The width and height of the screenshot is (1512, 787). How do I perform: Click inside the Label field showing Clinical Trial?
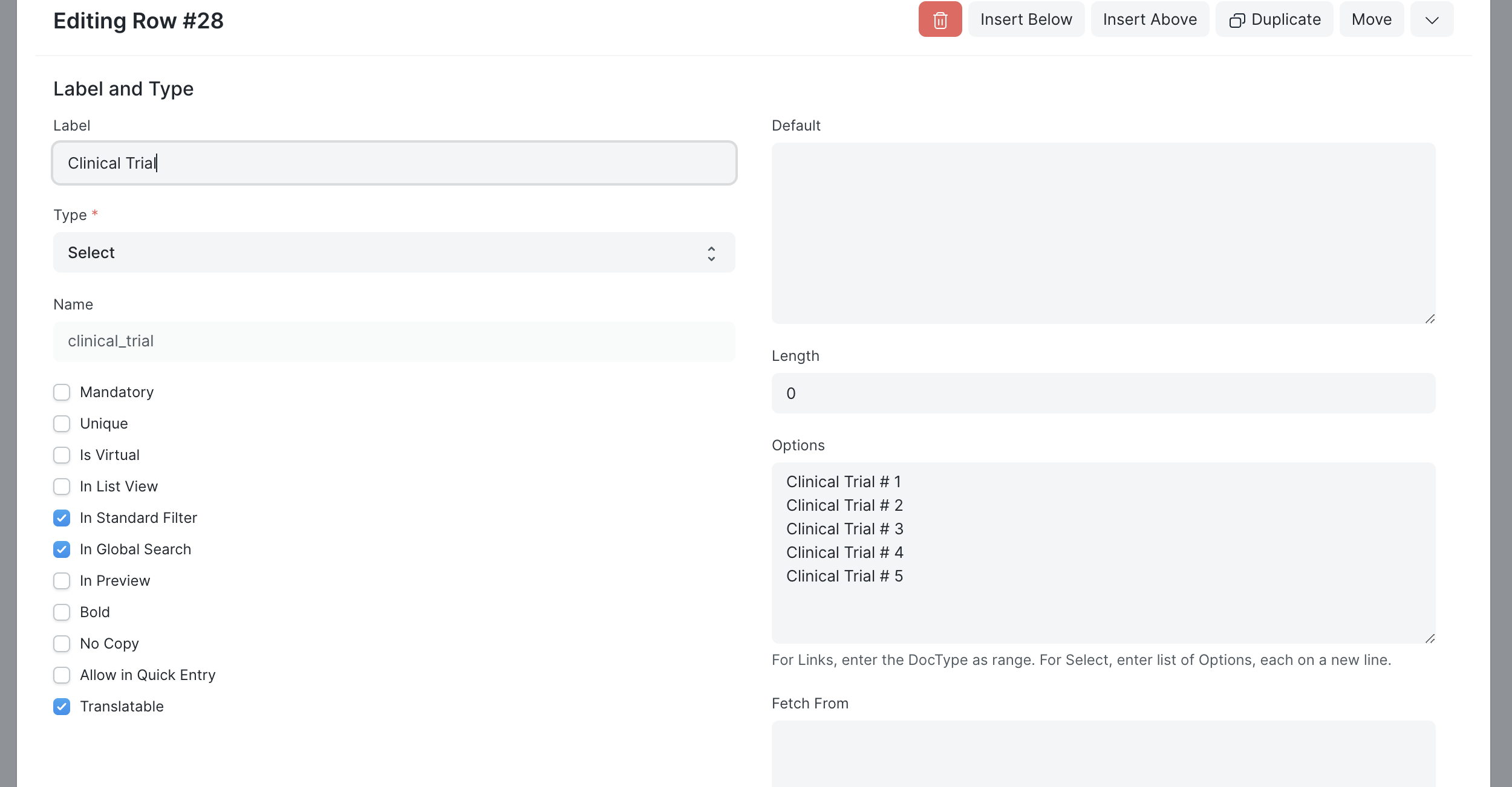tap(394, 163)
